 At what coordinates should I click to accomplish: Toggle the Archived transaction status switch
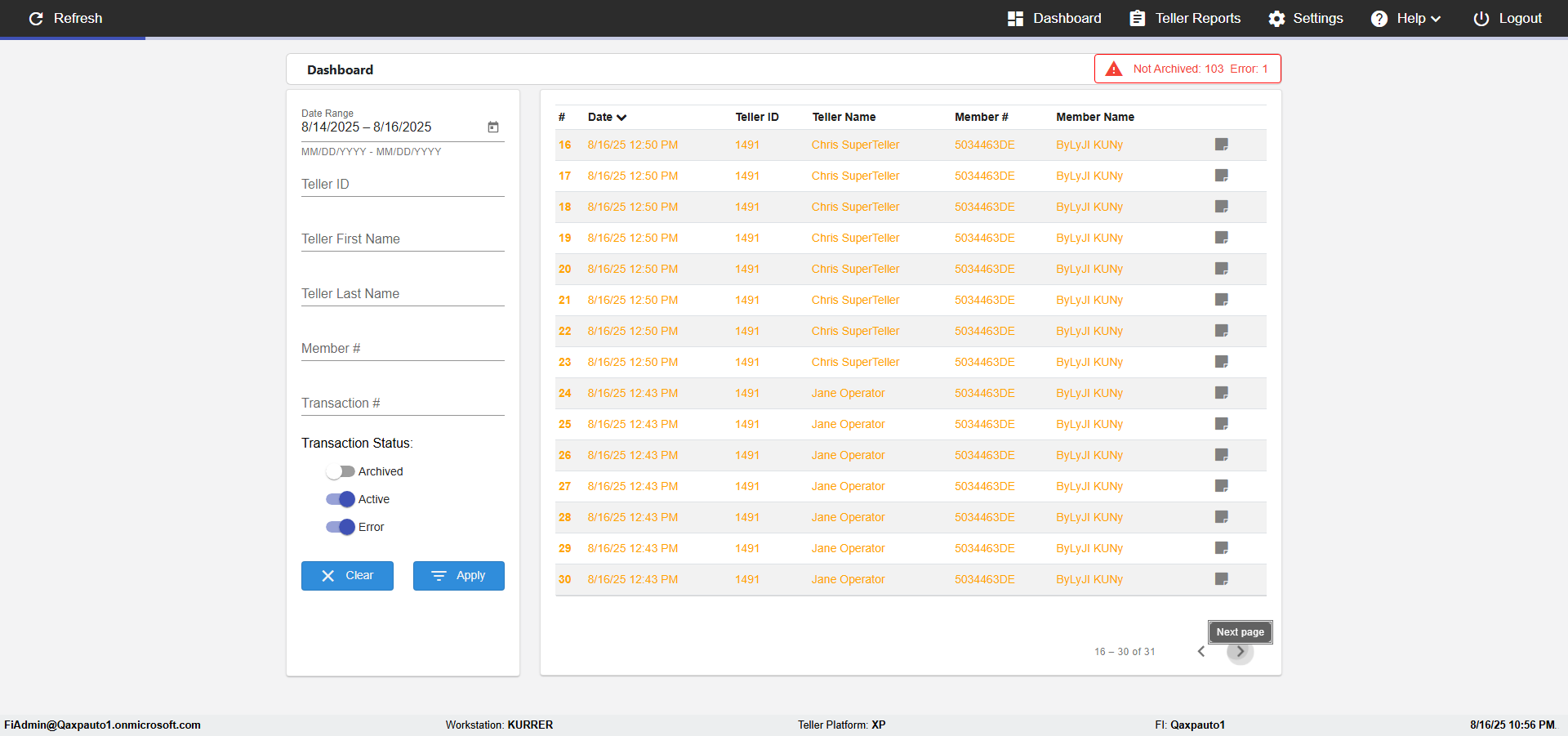pos(341,471)
